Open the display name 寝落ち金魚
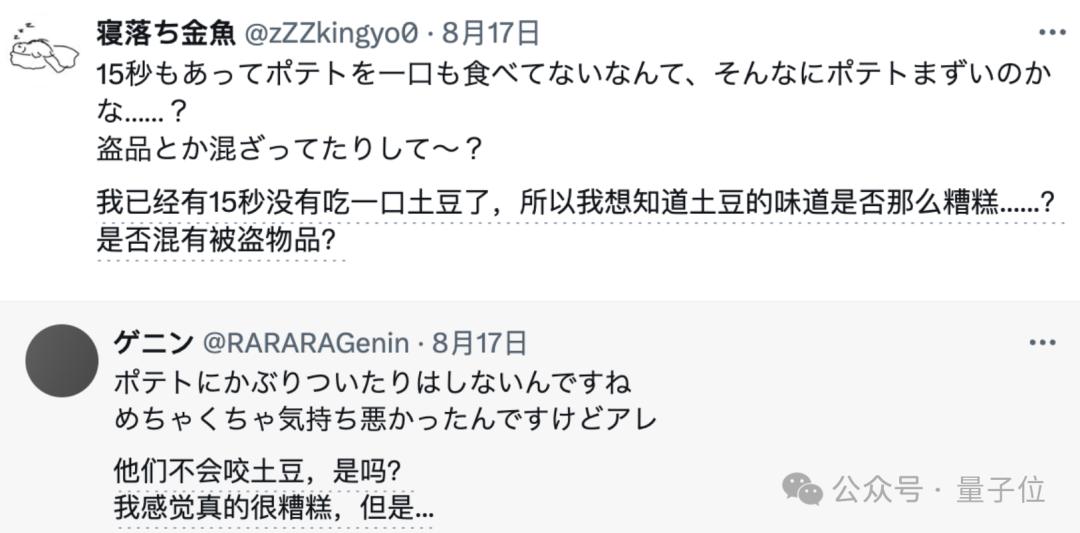This screenshot has height=533, width=1080. pos(166,33)
